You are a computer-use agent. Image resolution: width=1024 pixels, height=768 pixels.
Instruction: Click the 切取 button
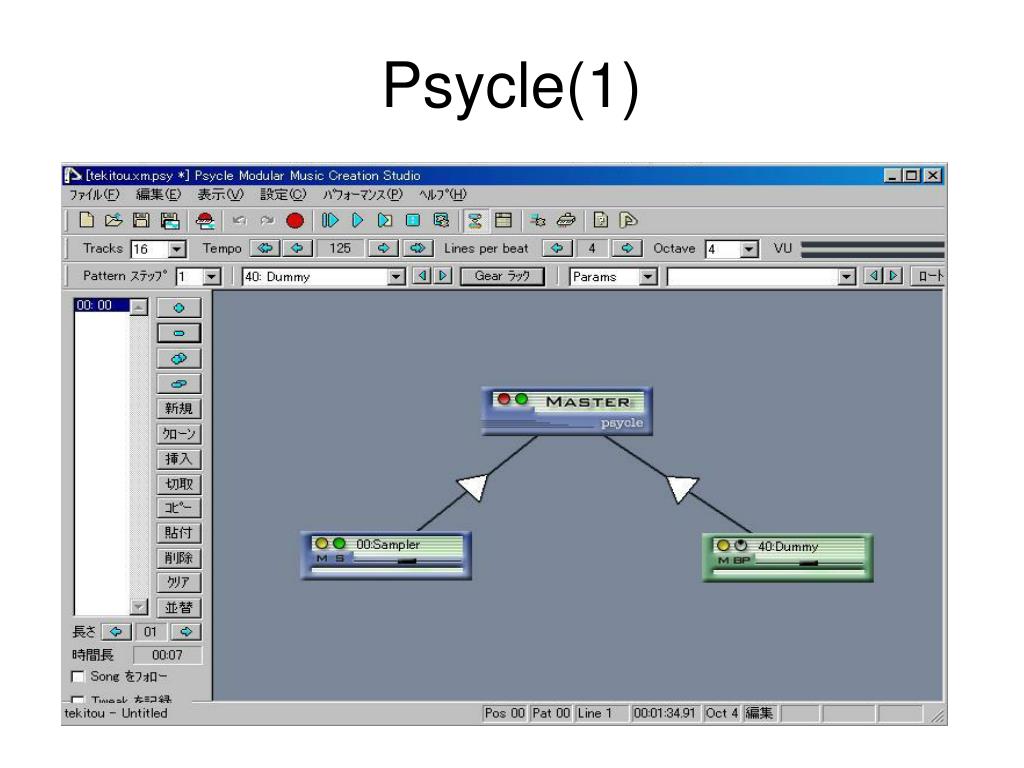178,484
